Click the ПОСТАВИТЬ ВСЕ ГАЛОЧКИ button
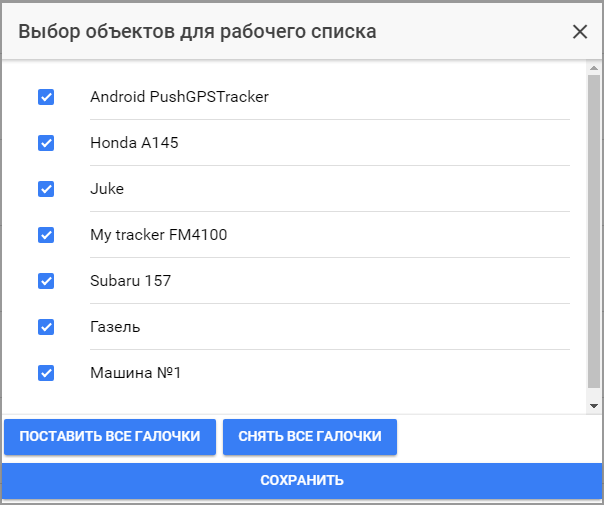Viewport: 604px width, 505px height. 110,437
